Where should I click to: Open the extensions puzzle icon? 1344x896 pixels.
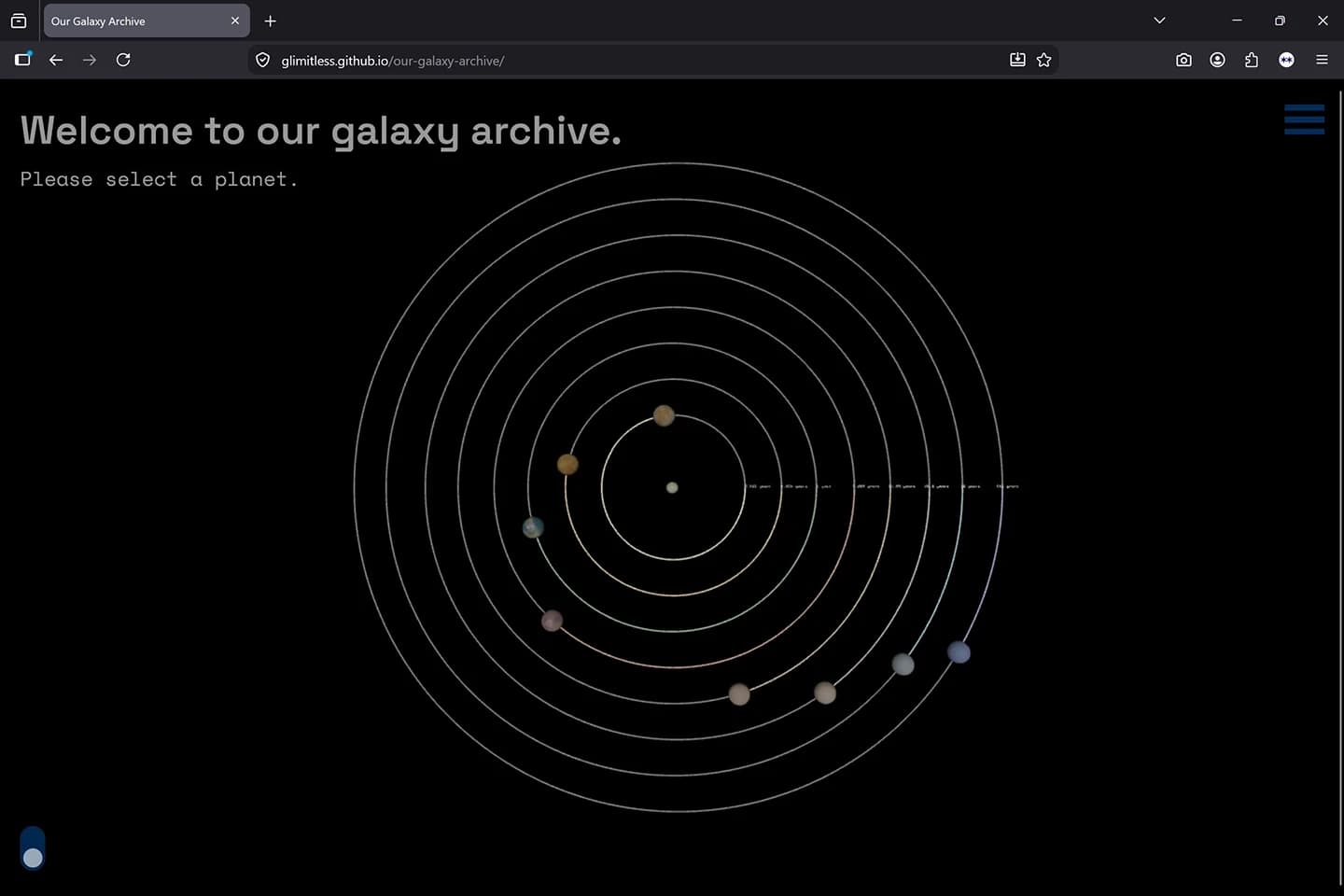(x=1252, y=60)
